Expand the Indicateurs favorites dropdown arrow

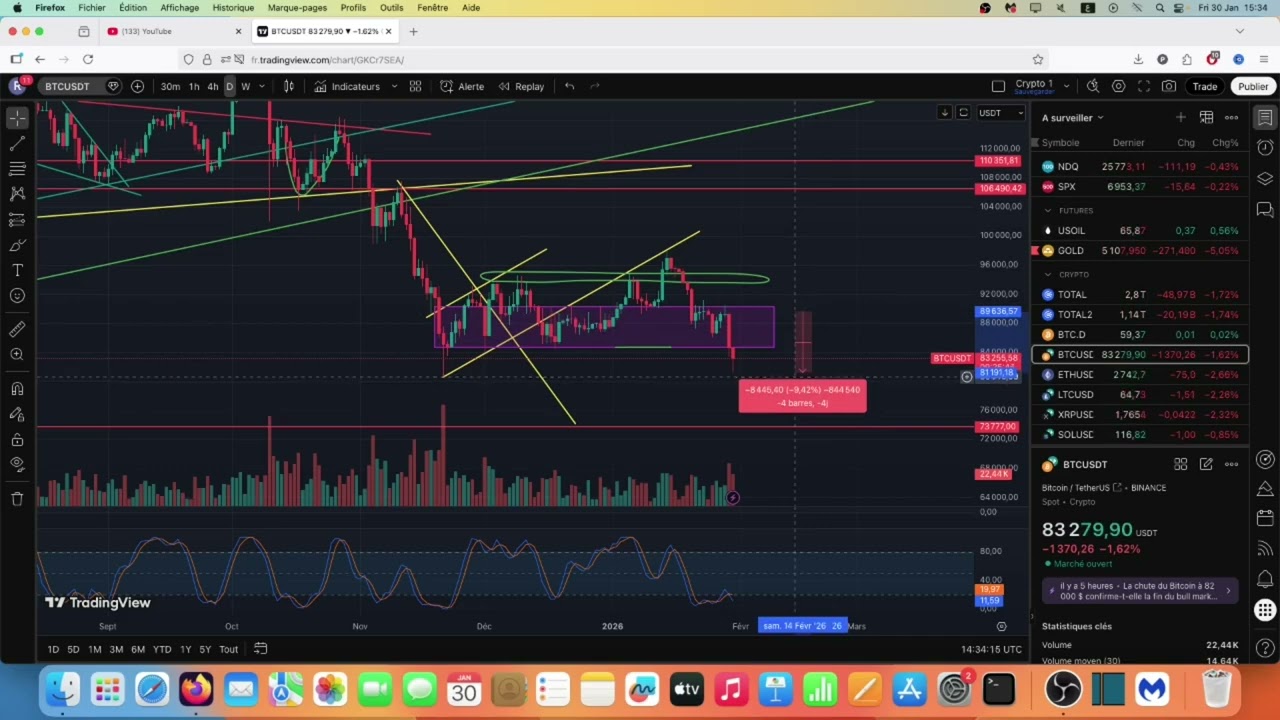click(x=393, y=86)
